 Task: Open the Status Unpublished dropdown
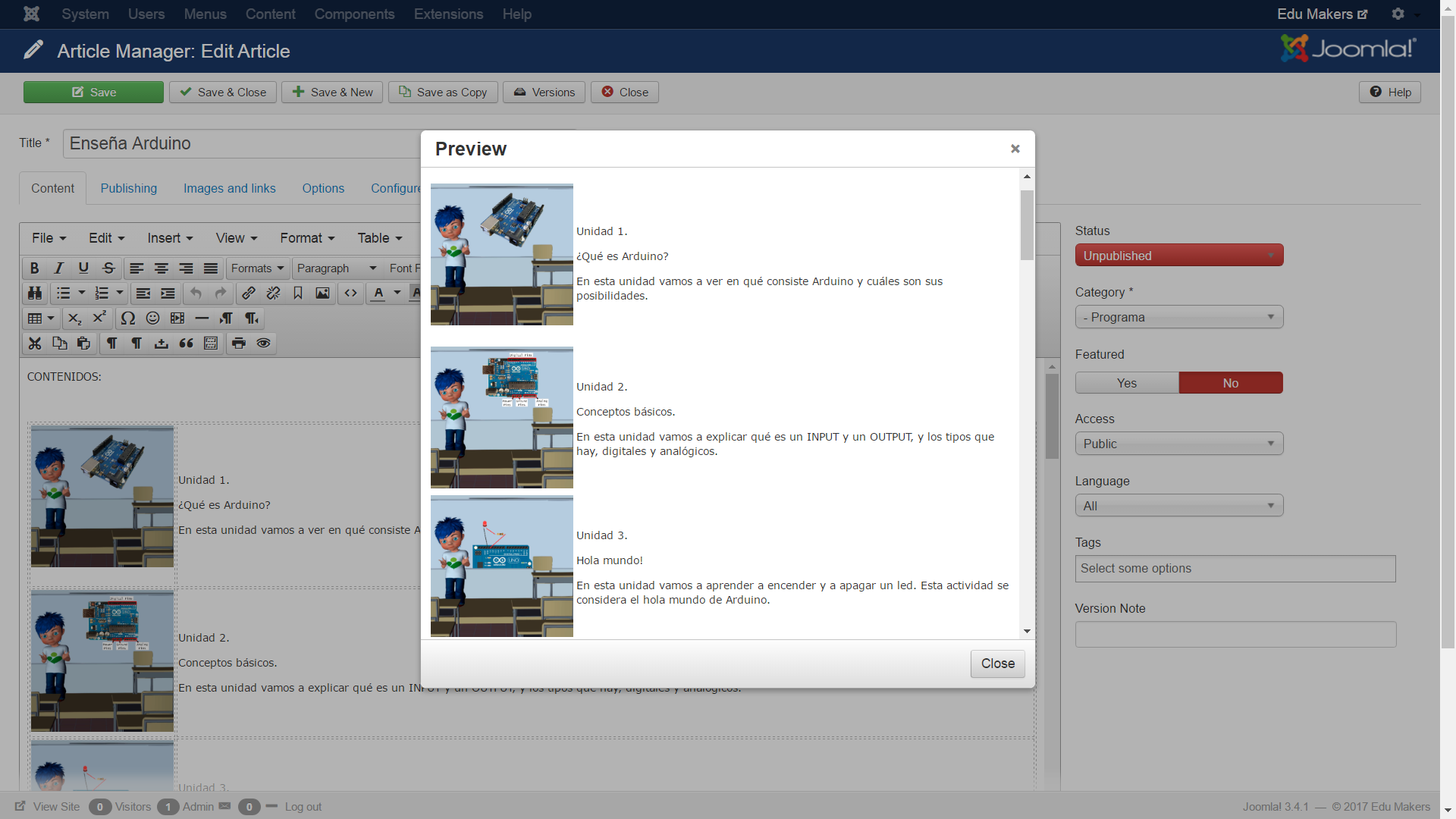(x=1178, y=256)
